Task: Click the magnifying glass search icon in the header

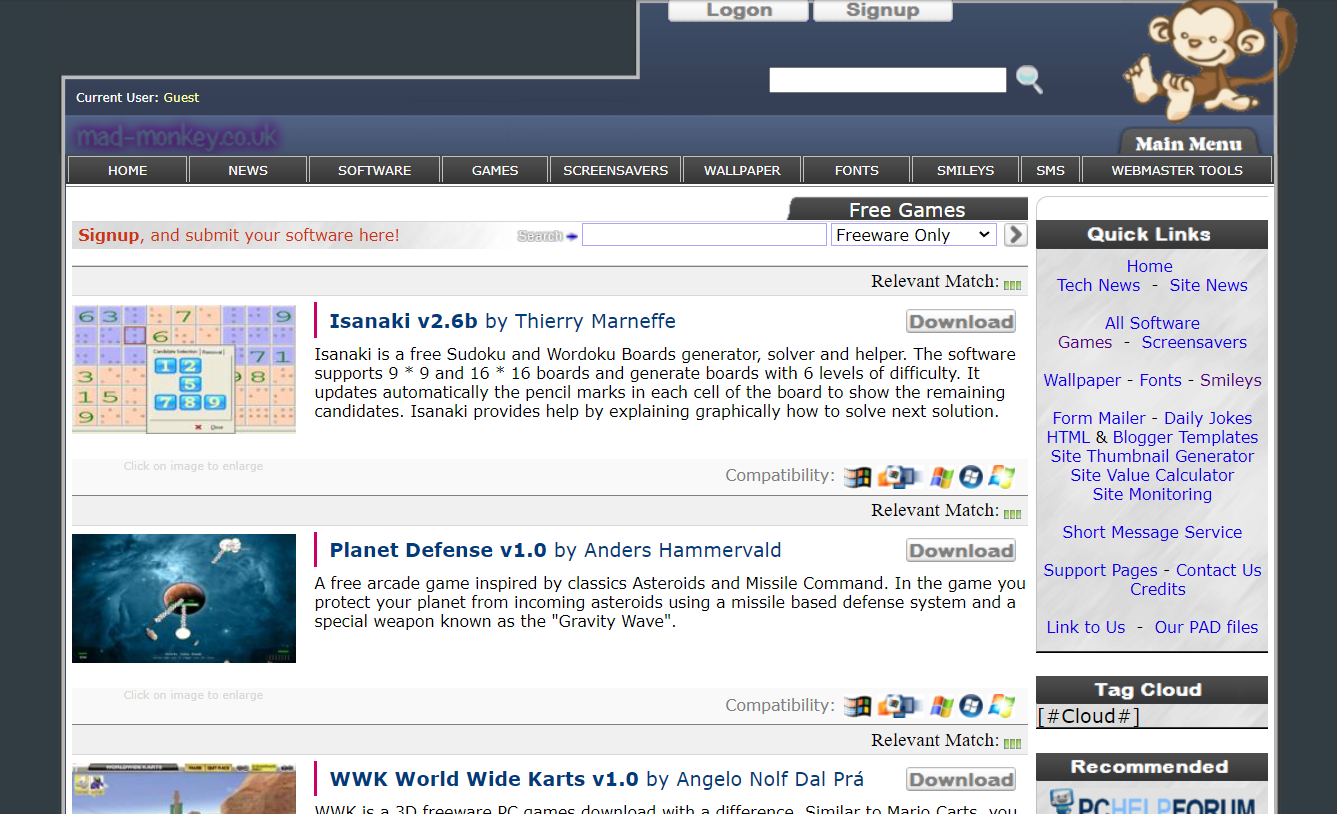Action: click(x=1029, y=79)
